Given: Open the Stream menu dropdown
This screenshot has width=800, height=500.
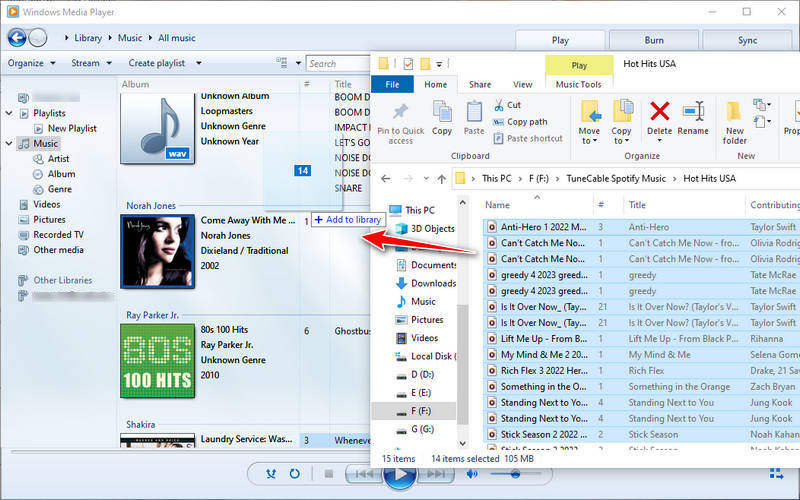Looking at the screenshot, I should point(91,63).
